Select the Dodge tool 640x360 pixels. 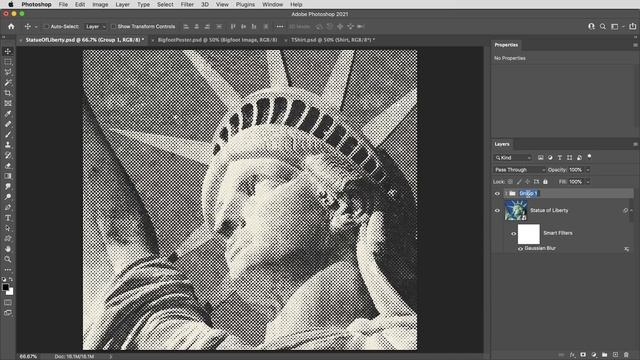click(8, 197)
